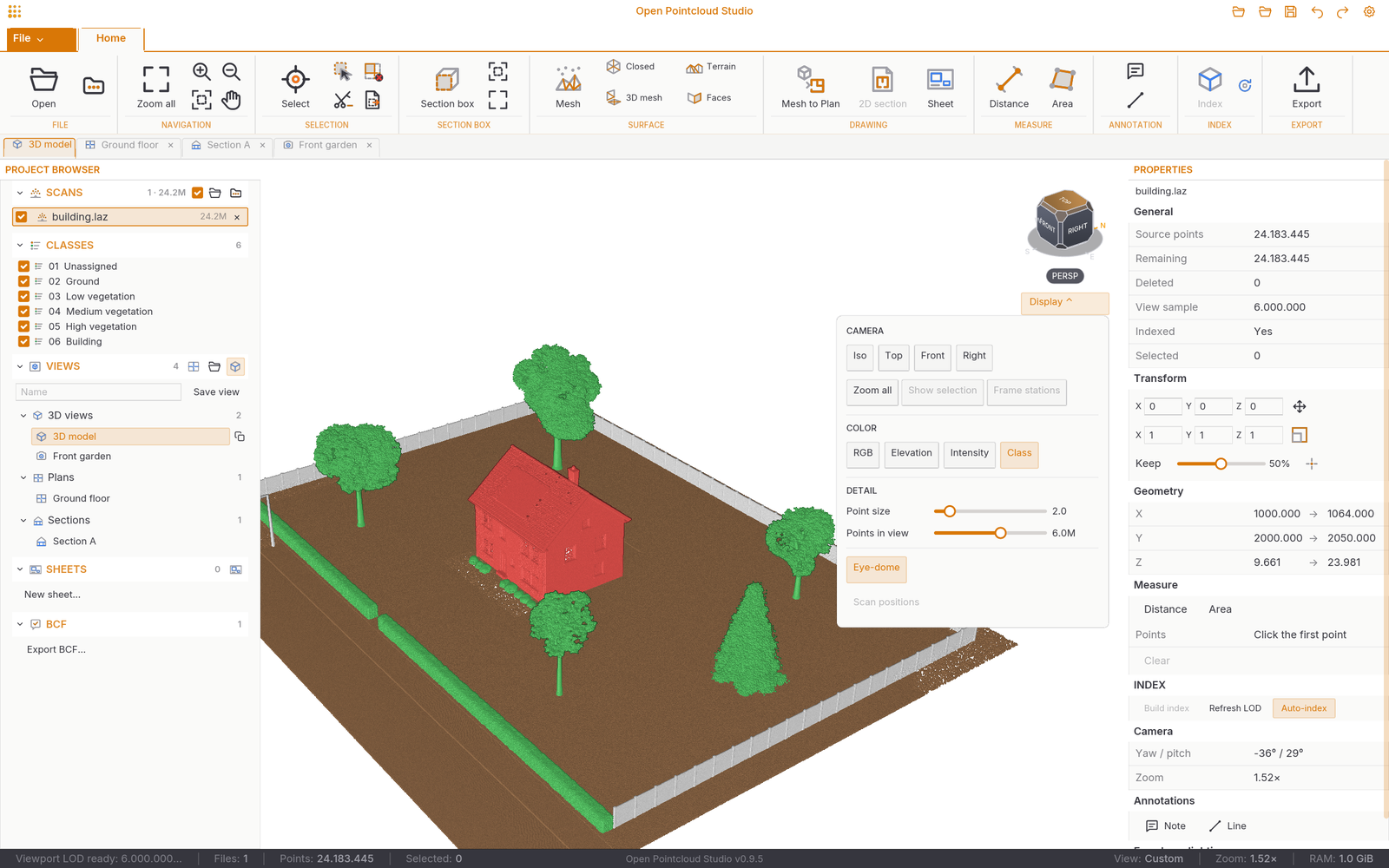Viewport: 1389px width, 868px height.
Task: Adjust the Point size slider
Action: [x=990, y=511]
